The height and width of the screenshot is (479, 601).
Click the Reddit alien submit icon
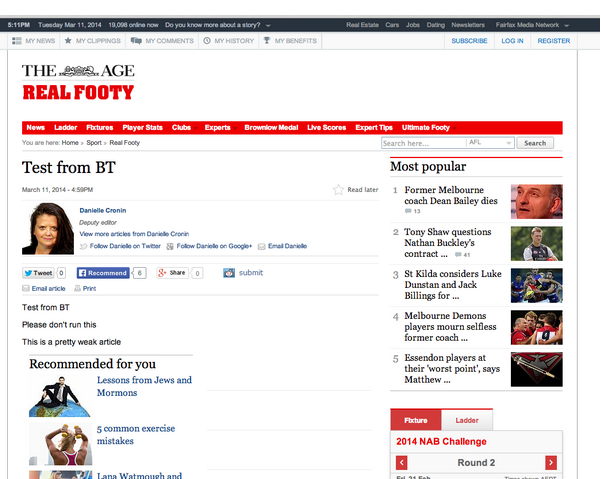[x=229, y=273]
